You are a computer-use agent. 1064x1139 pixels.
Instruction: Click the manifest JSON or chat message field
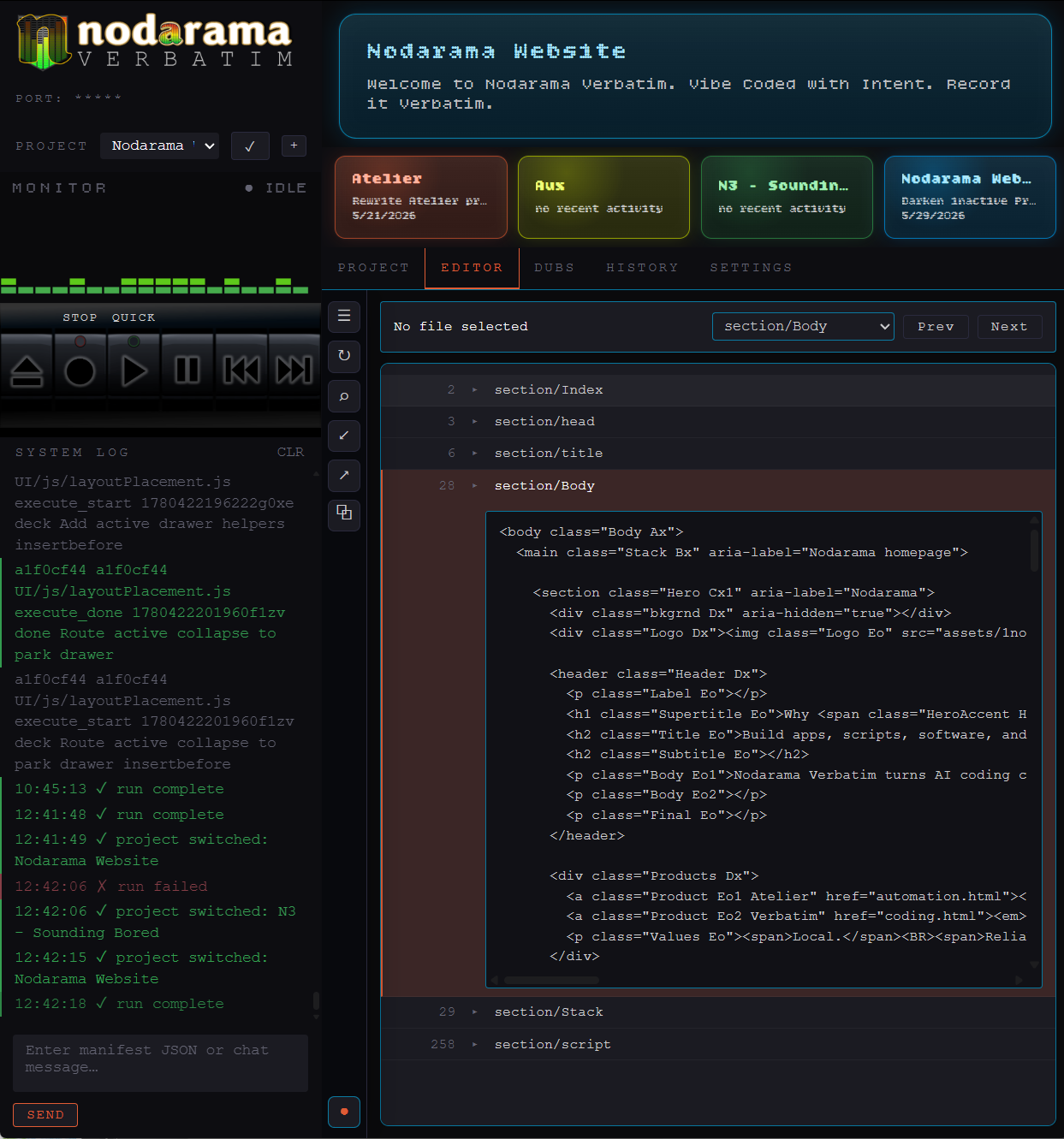pos(160,1063)
